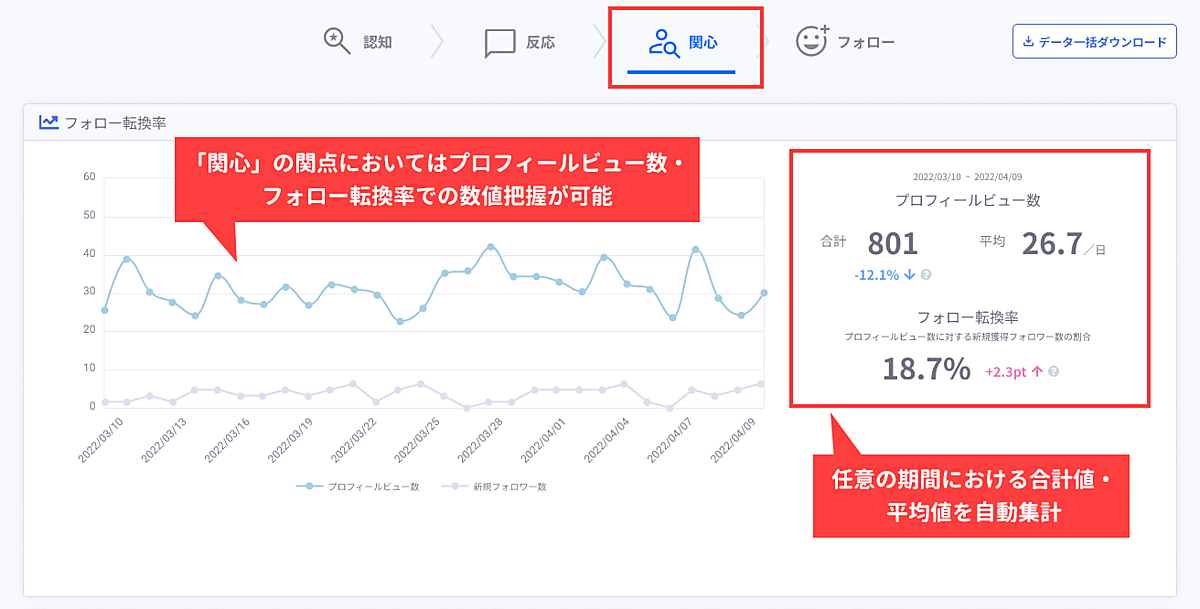Viewport: 1200px width, 609px height.
Task: Click the download icon in データ一括ダウンロード
Action: [x=1028, y=42]
